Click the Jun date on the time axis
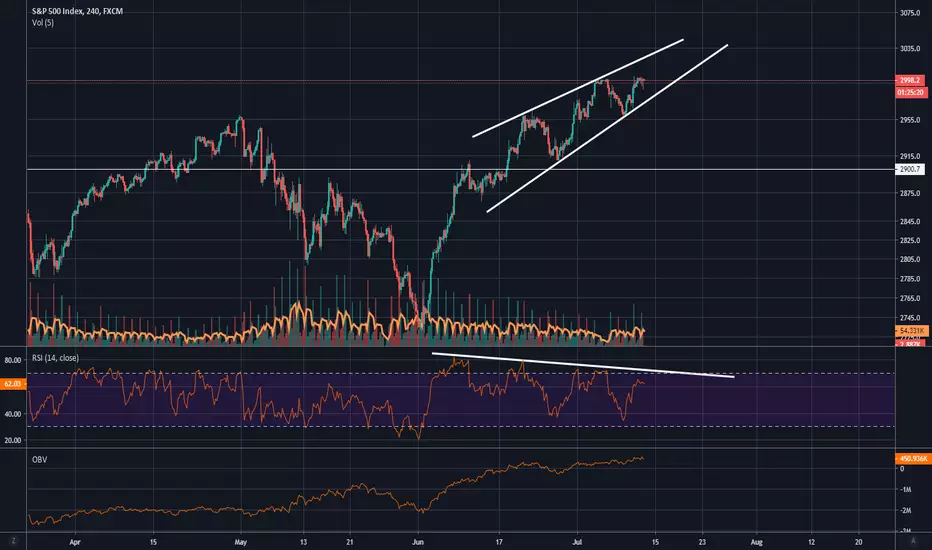932x550 pixels. click(x=418, y=542)
